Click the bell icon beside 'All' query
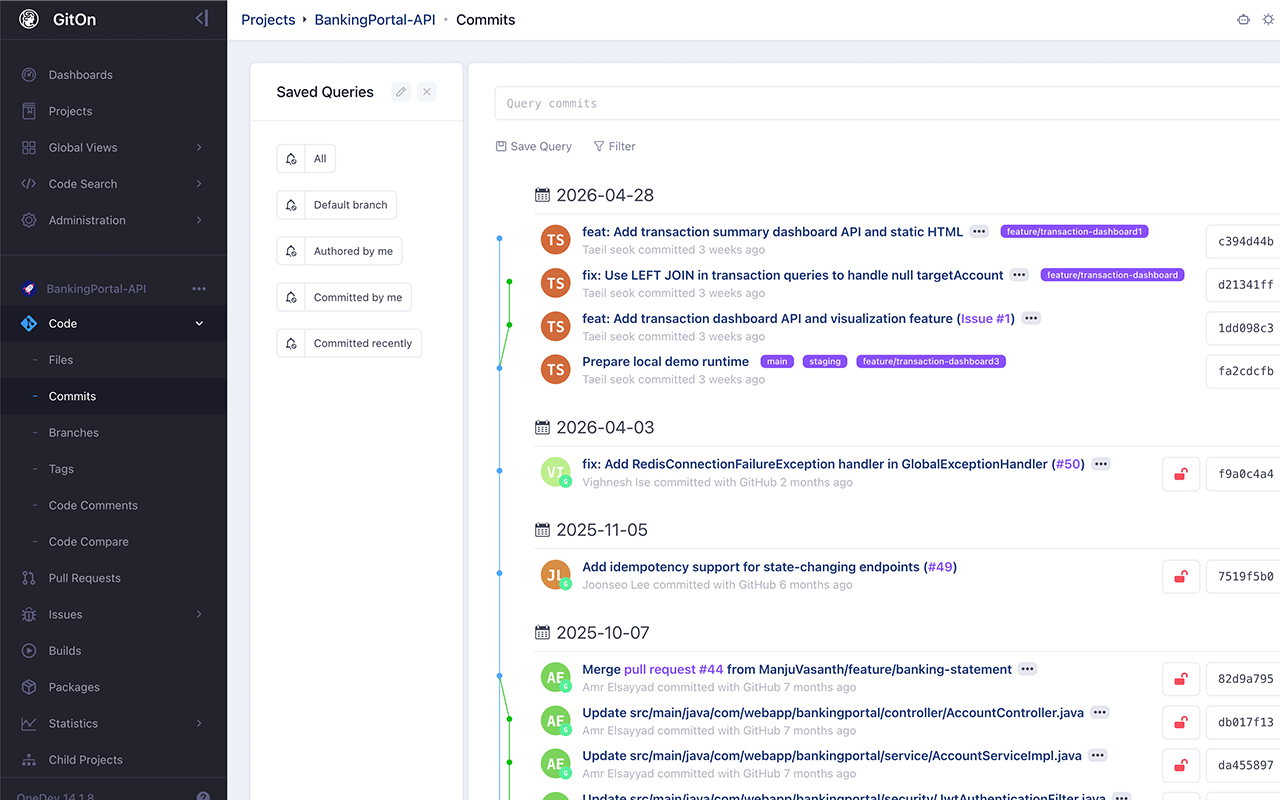1280x800 pixels. [x=291, y=159]
